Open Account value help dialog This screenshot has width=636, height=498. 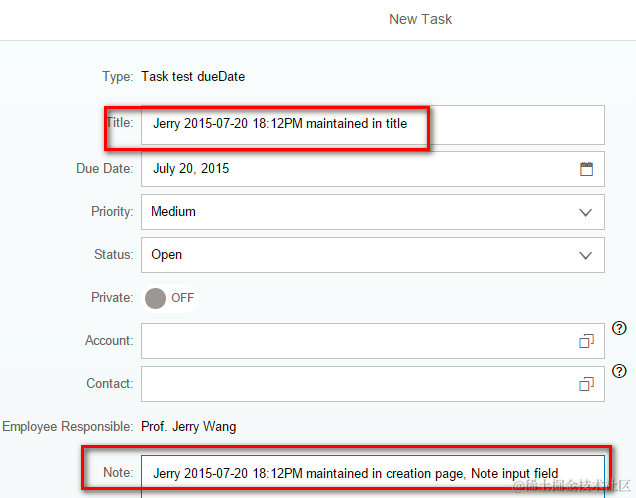click(x=586, y=341)
